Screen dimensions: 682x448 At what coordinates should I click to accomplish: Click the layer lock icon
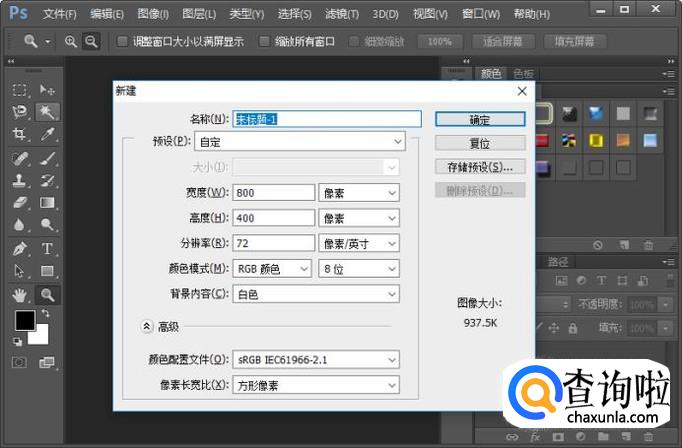pos(573,328)
